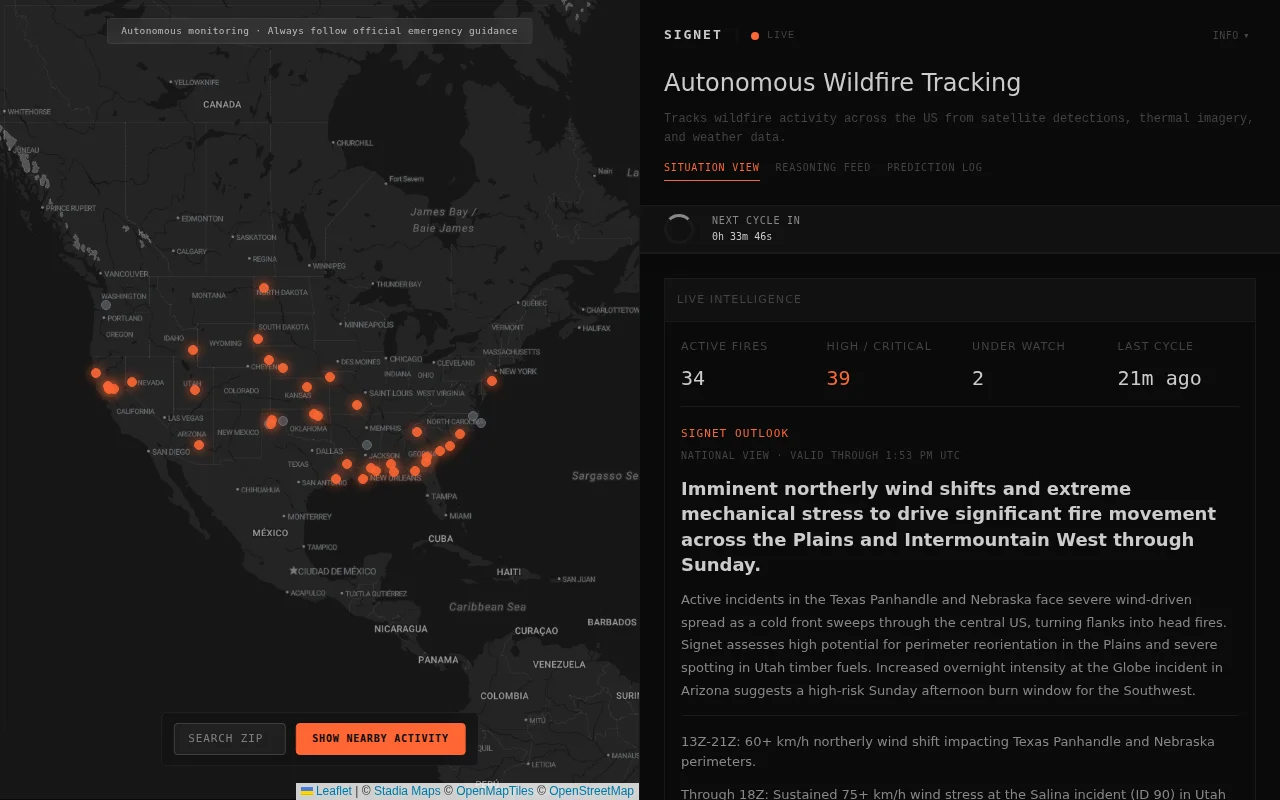This screenshot has height=800, width=1280.
Task: Open fire marker southwest of Saint Louis
Action: [x=357, y=405]
